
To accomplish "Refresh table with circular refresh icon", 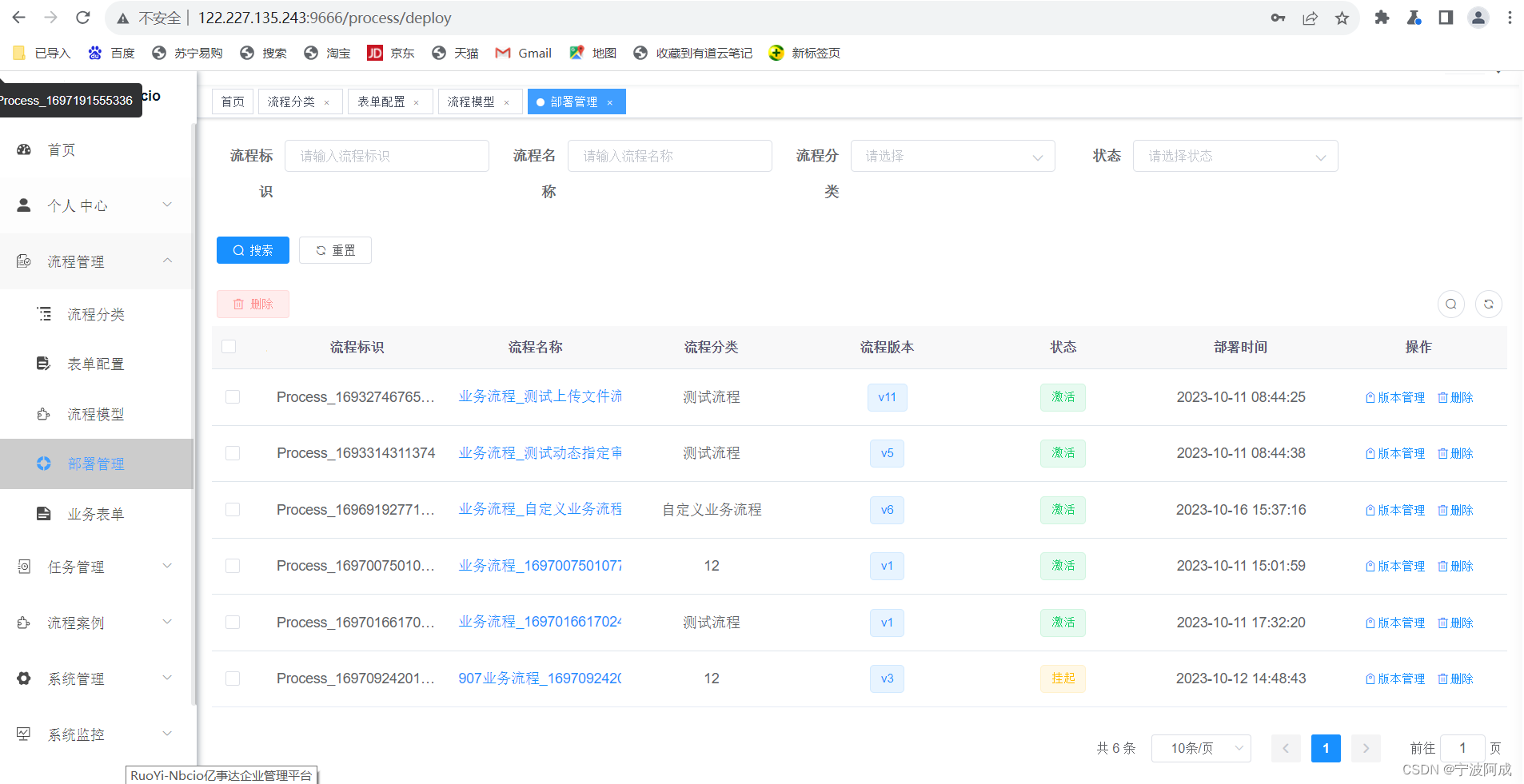I will pos(1489,304).
